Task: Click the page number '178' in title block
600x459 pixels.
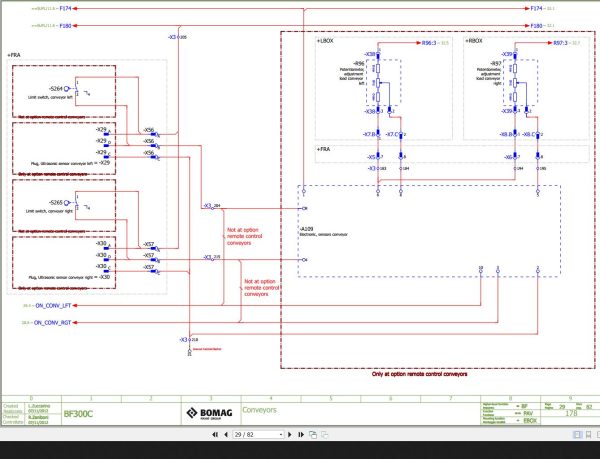Action: point(571,413)
